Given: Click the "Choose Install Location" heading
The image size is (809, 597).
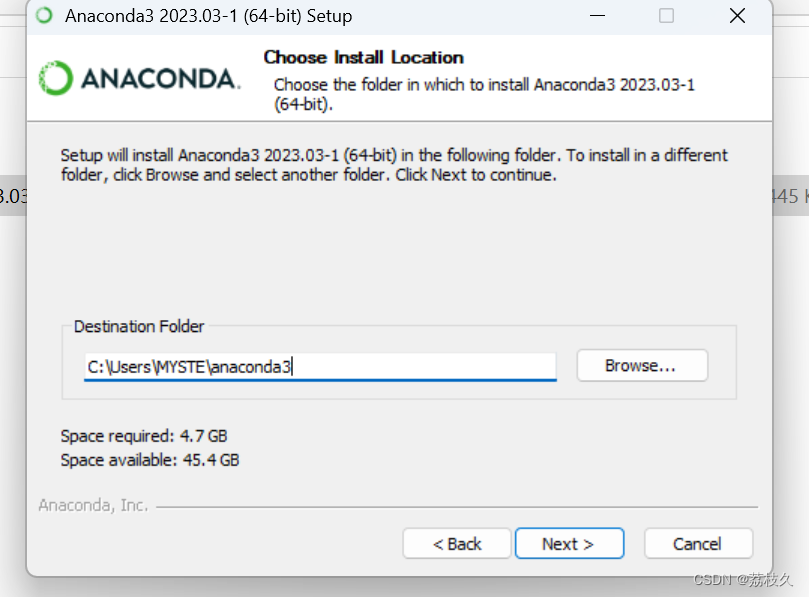Looking at the screenshot, I should point(363,57).
